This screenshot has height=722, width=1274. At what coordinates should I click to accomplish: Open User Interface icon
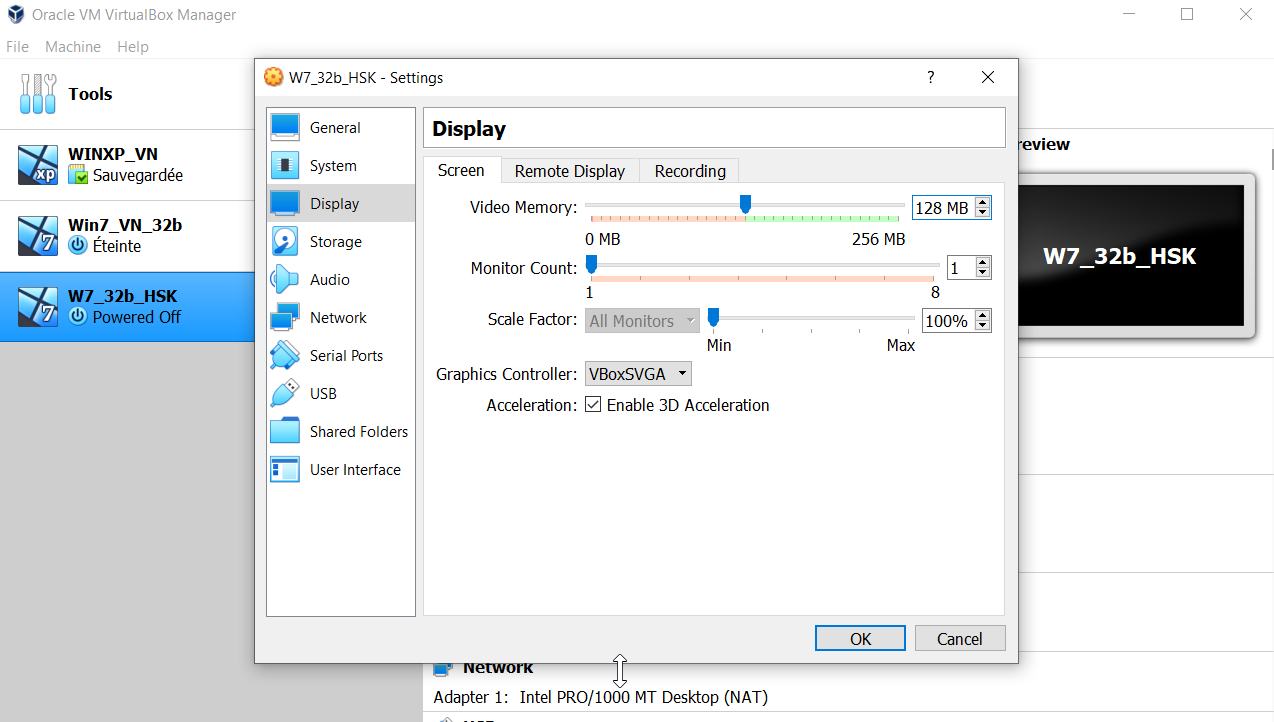(285, 469)
